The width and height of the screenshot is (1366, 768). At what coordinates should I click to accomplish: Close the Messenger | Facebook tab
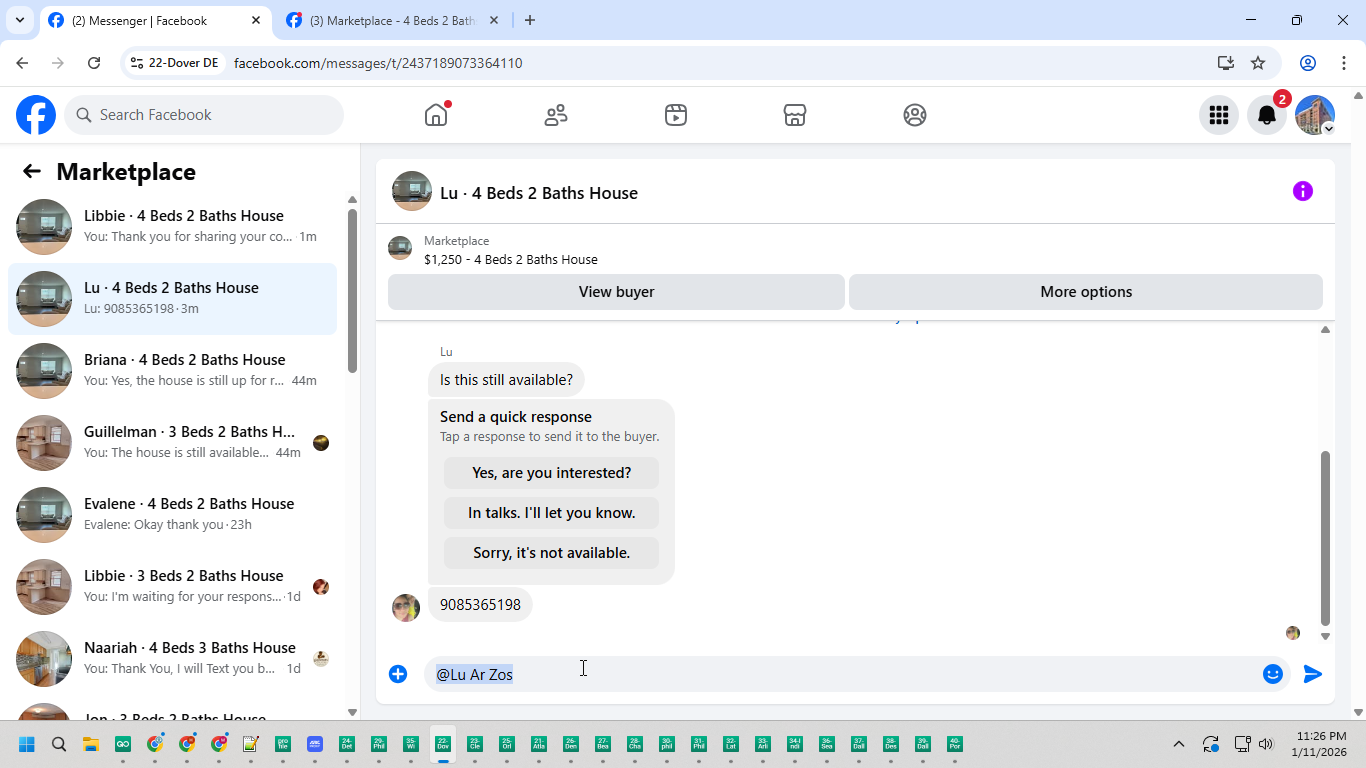256,20
